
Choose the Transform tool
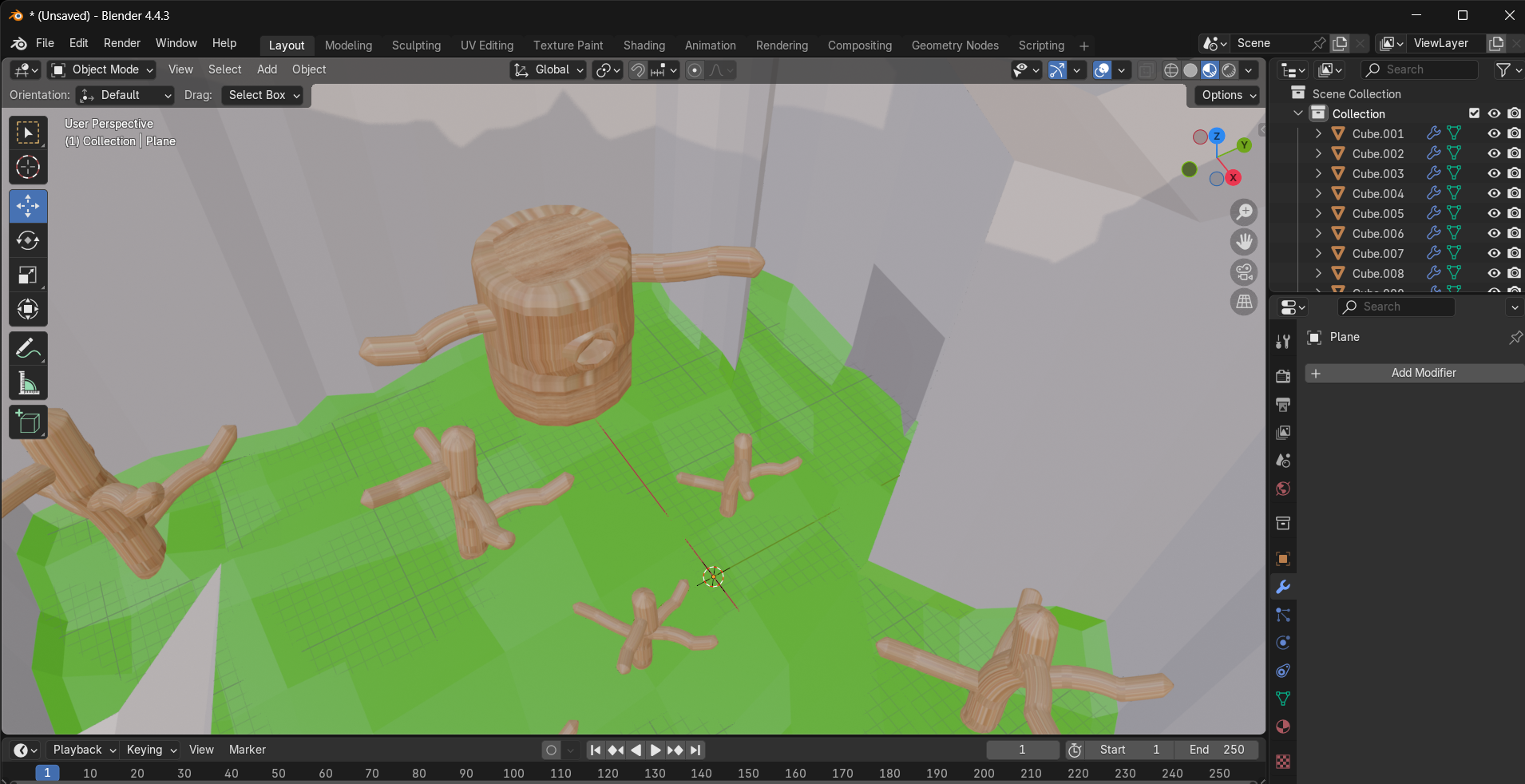click(x=28, y=309)
